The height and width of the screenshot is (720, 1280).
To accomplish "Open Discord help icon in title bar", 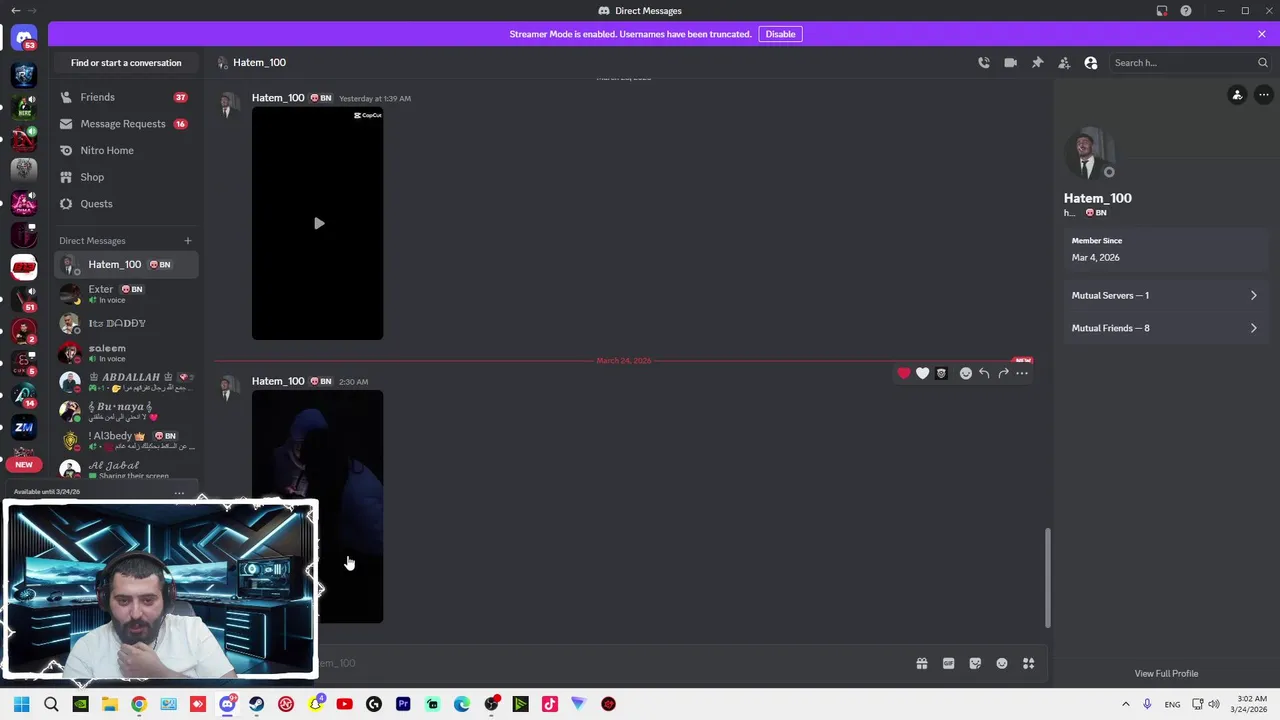I will 1186,11.
